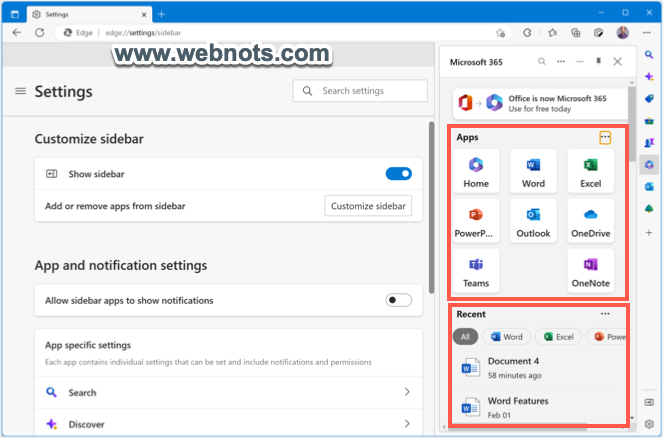Viewport: 663px width, 438px height.
Task: Select the Word filter in Recent
Action: [506, 337]
